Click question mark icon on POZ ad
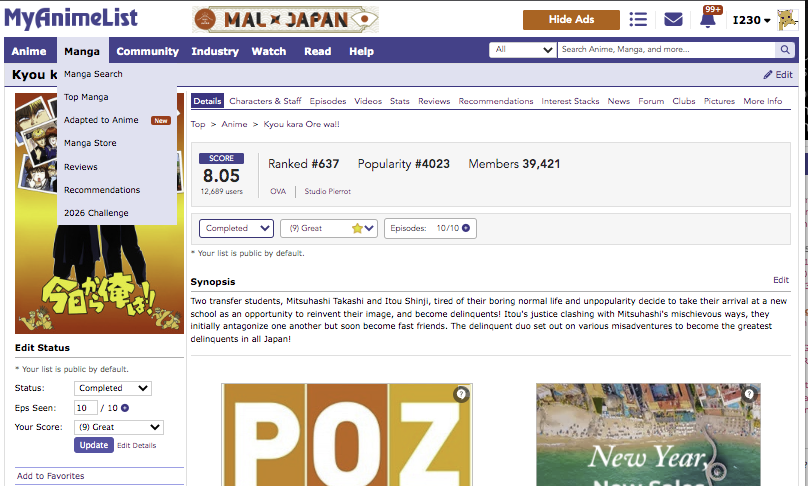 click(x=461, y=395)
